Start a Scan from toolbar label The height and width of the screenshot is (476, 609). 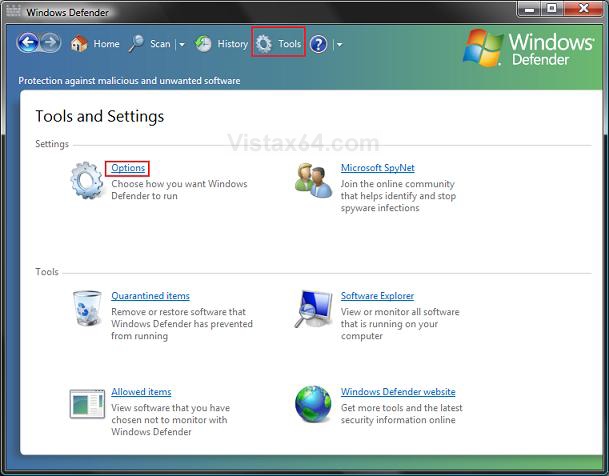[160, 44]
